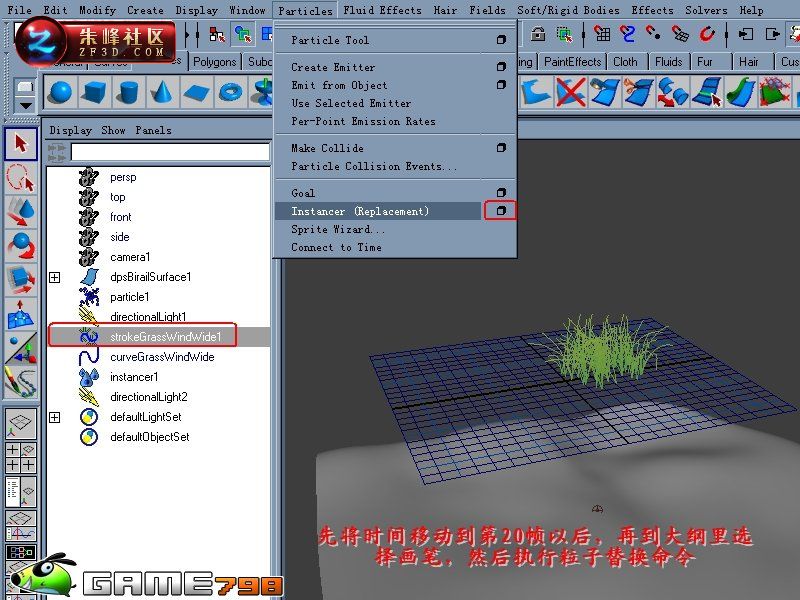This screenshot has width=800, height=600.
Task: Open Make Collide option box
Action: pyautogui.click(x=501, y=148)
